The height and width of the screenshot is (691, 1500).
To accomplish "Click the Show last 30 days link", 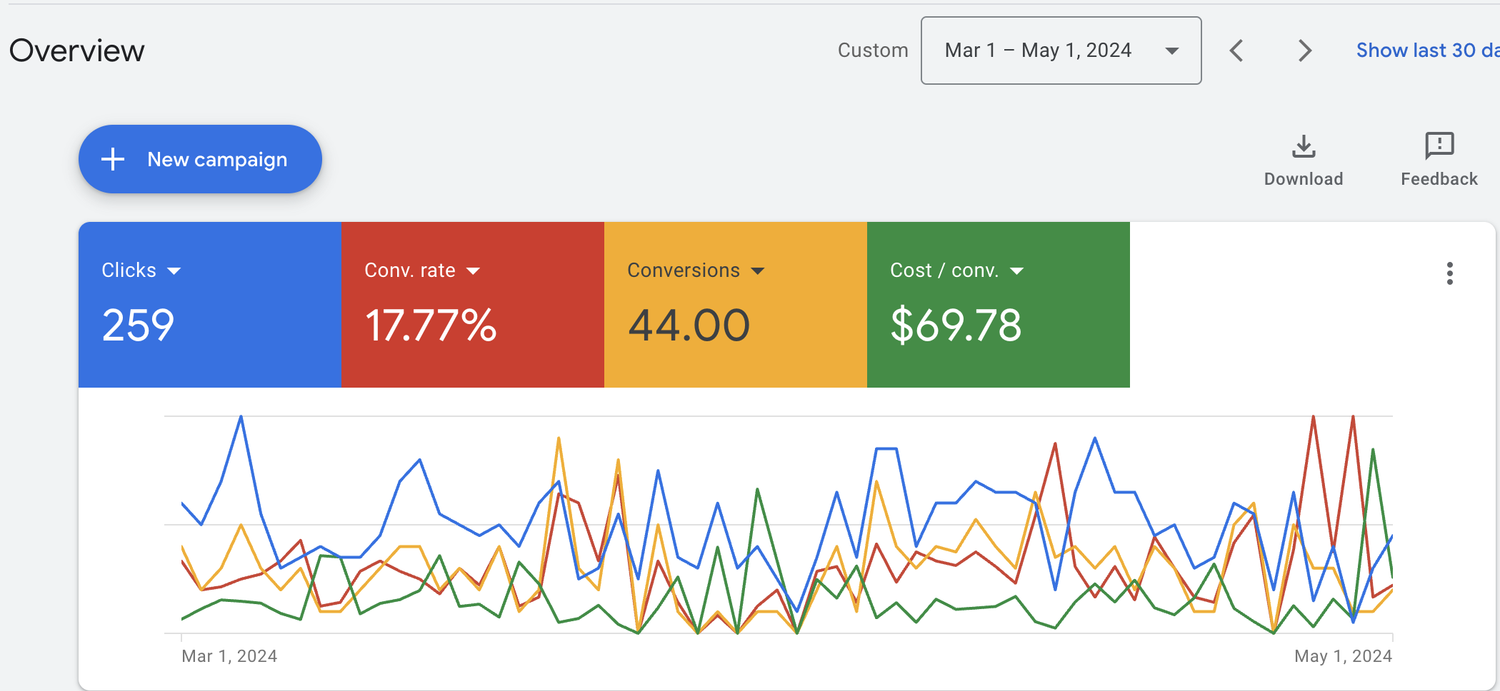I will 1428,50.
